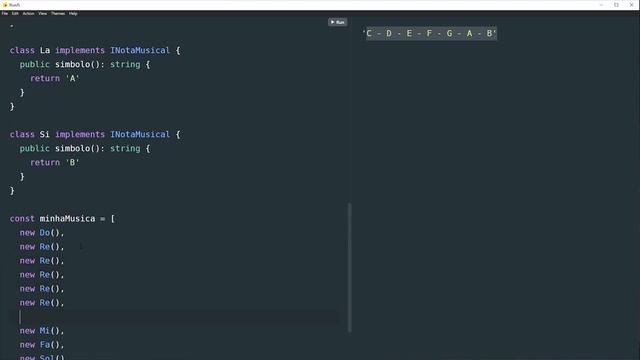Click the RunJS app icon in title bar
640x360 pixels.
pos(5,5)
